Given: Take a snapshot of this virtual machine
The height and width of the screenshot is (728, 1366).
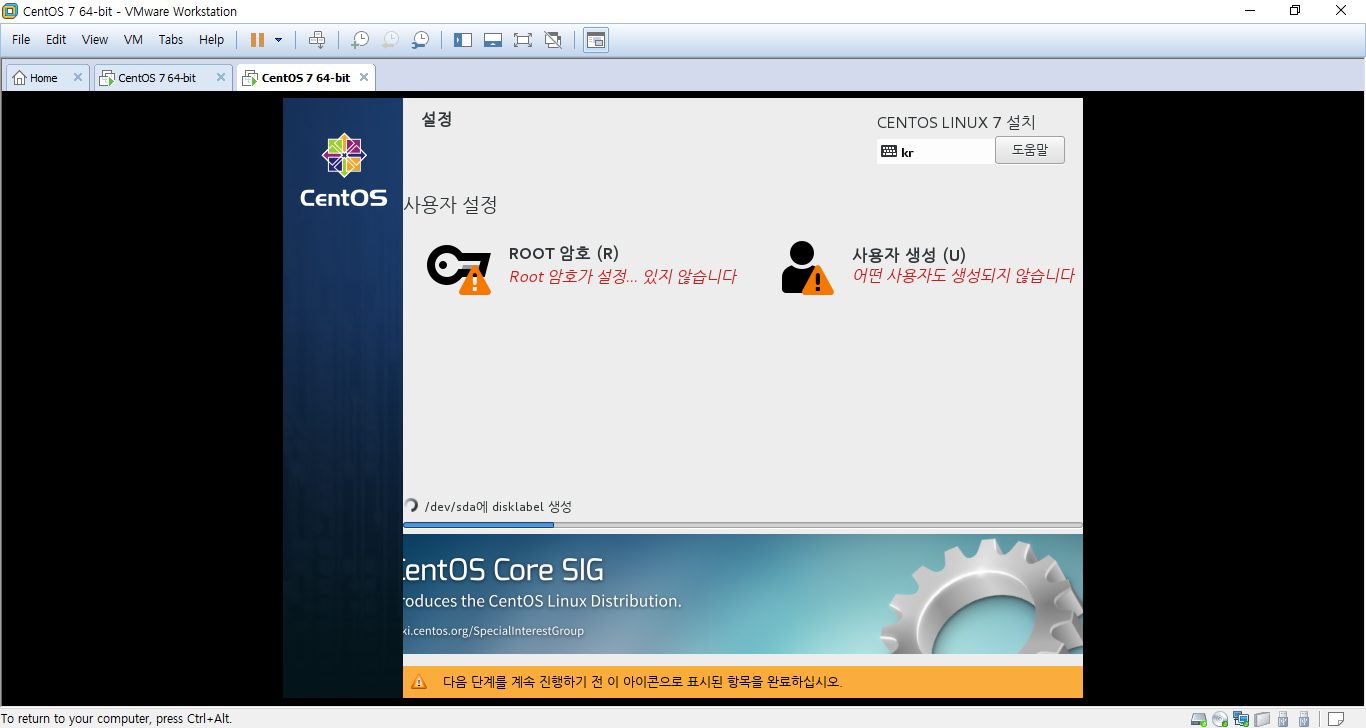Looking at the screenshot, I should pyautogui.click(x=359, y=40).
